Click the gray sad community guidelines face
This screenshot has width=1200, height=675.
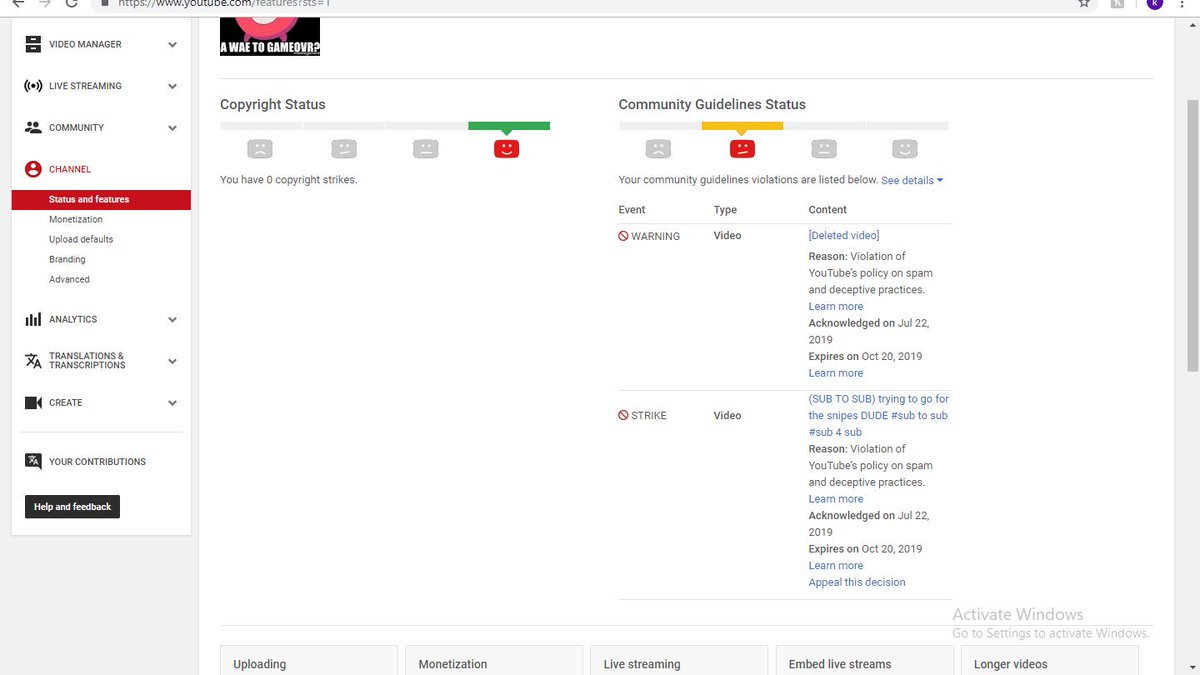pos(658,149)
